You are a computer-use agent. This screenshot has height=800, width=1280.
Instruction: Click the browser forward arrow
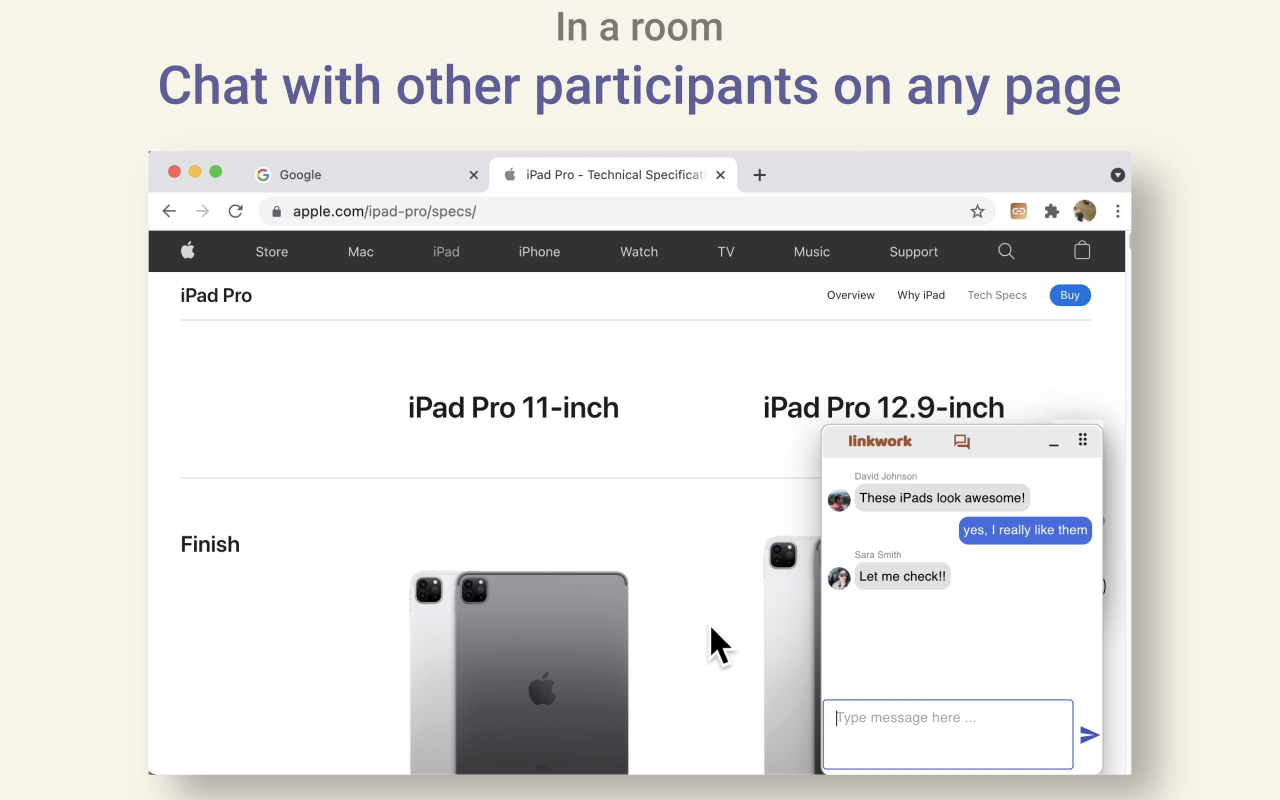tap(202, 211)
